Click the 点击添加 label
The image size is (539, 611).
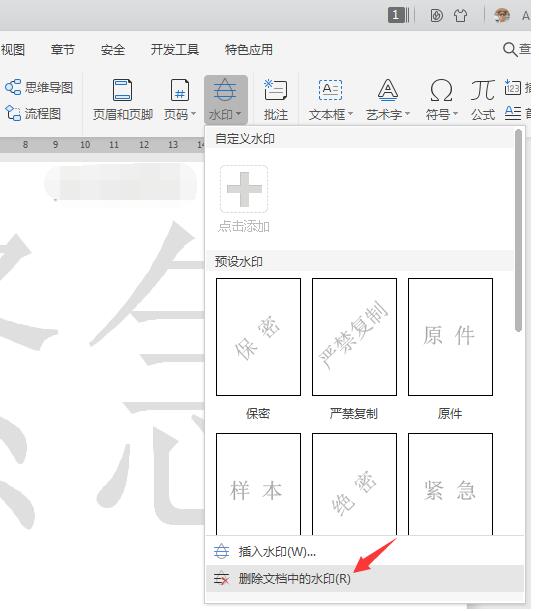click(x=244, y=226)
